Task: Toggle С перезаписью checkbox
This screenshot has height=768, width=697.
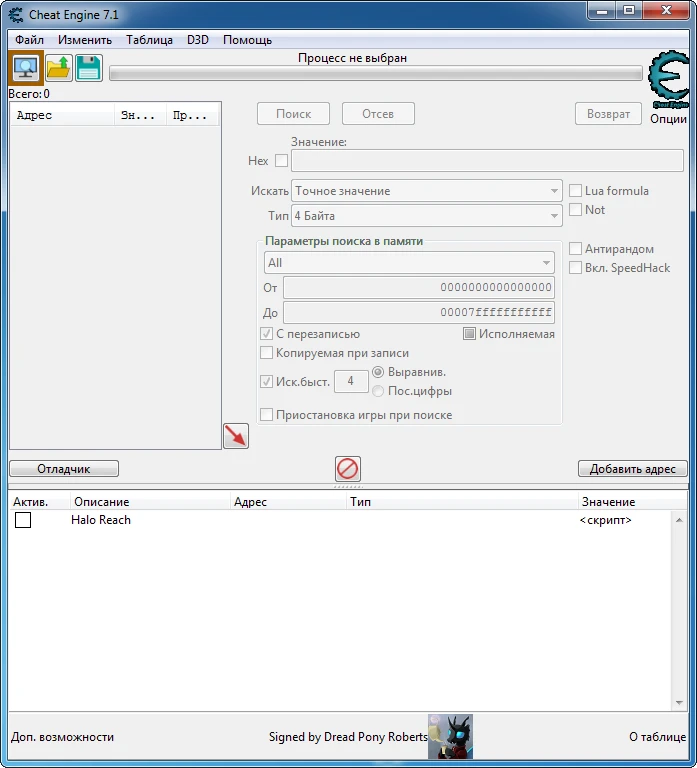Action: [266, 334]
